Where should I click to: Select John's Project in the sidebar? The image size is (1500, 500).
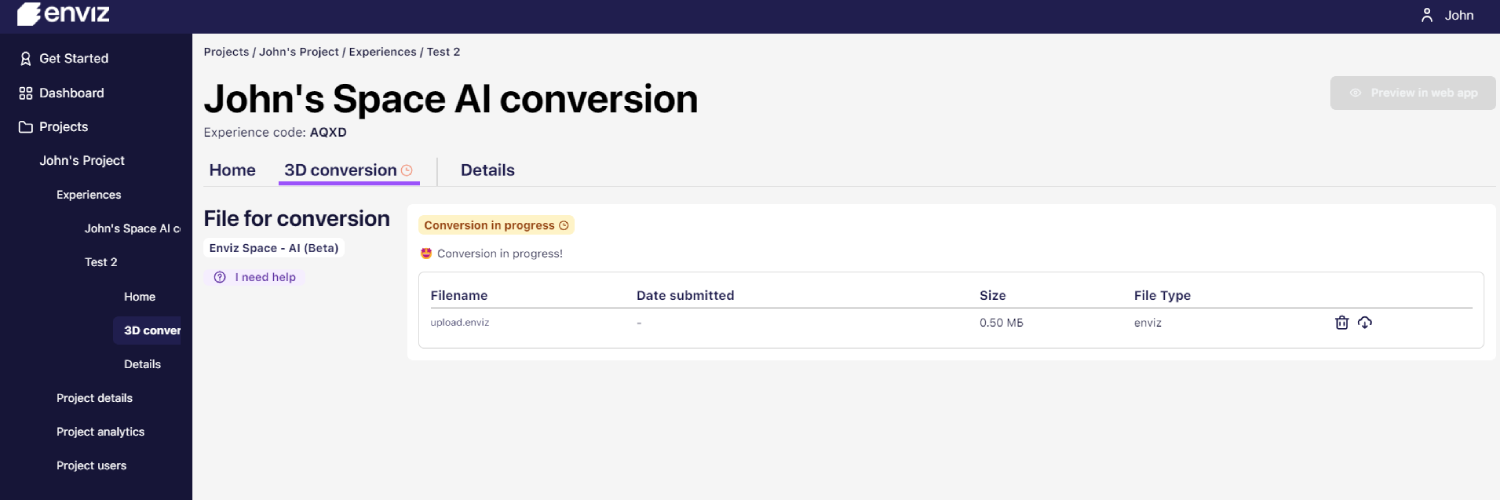point(82,160)
